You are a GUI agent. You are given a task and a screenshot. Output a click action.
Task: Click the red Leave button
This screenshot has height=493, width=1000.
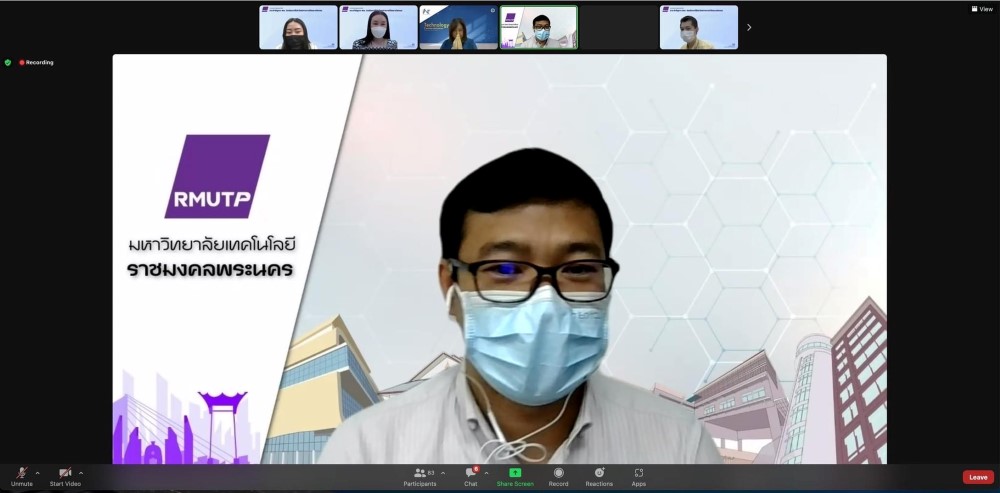coord(978,477)
